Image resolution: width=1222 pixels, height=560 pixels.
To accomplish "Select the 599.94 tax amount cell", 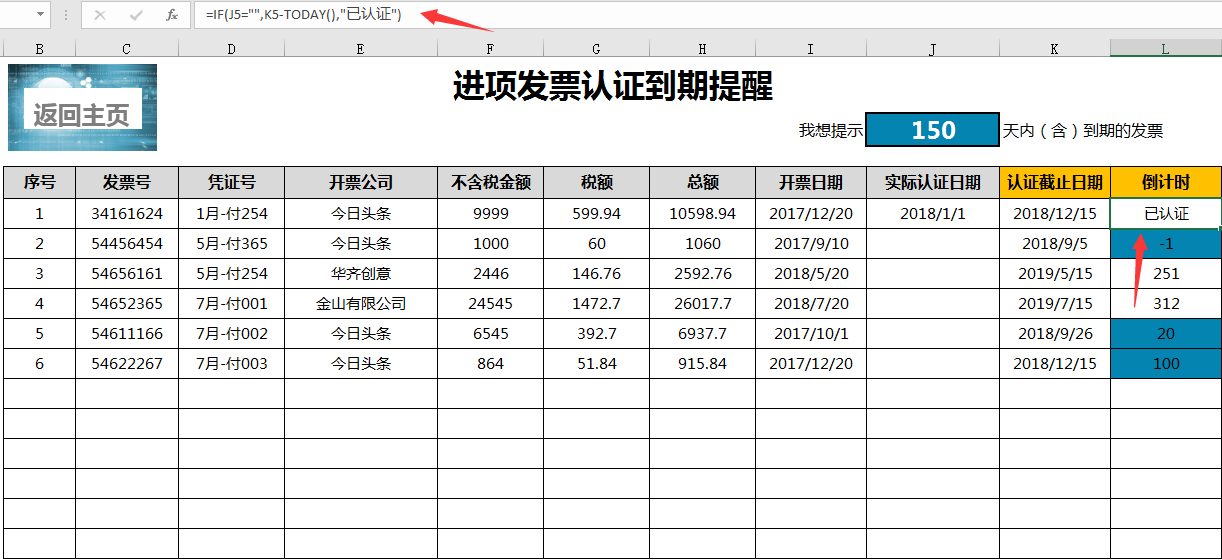I will [597, 213].
